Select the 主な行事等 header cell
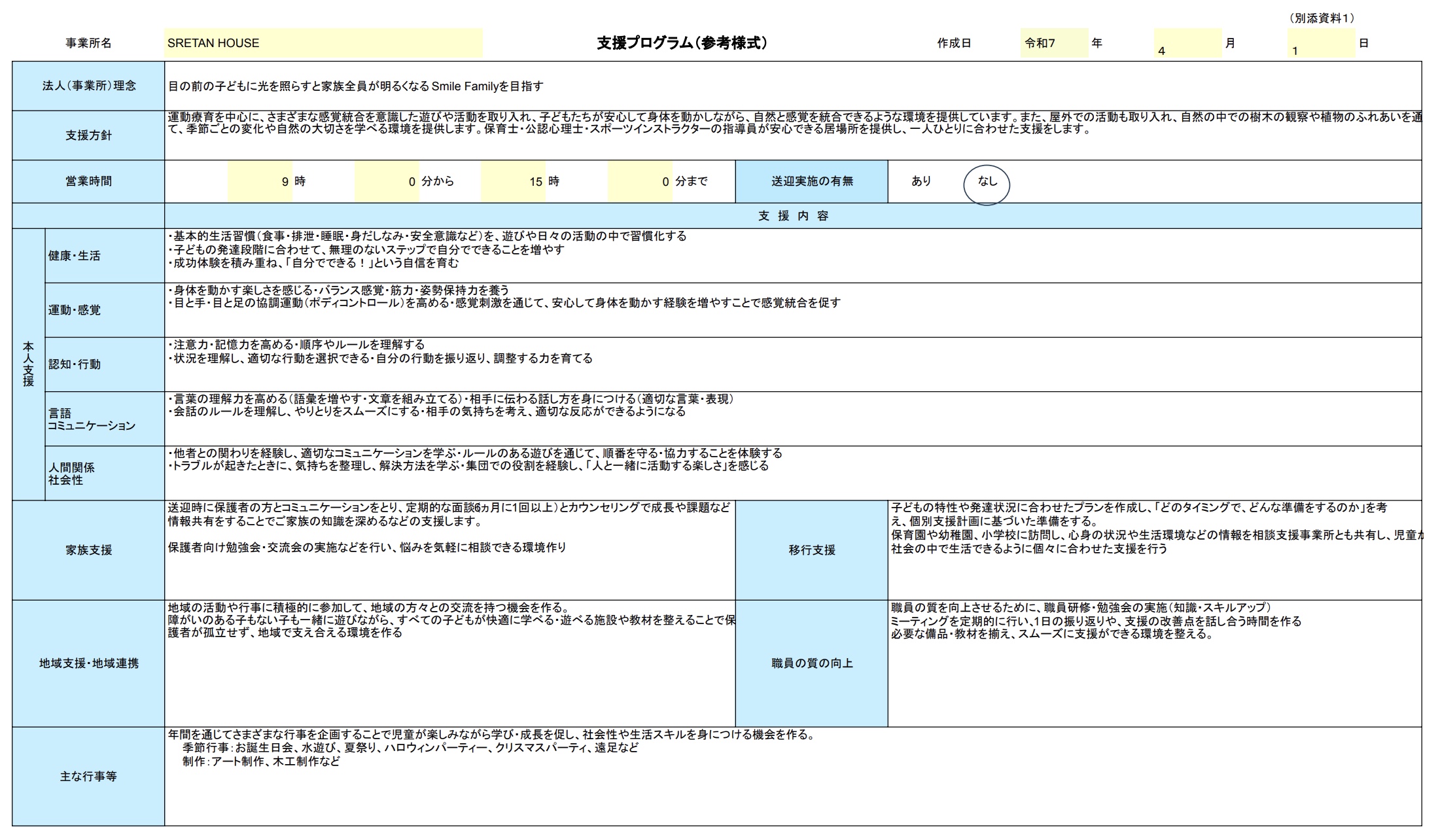The height and width of the screenshot is (840, 1438). point(88,777)
